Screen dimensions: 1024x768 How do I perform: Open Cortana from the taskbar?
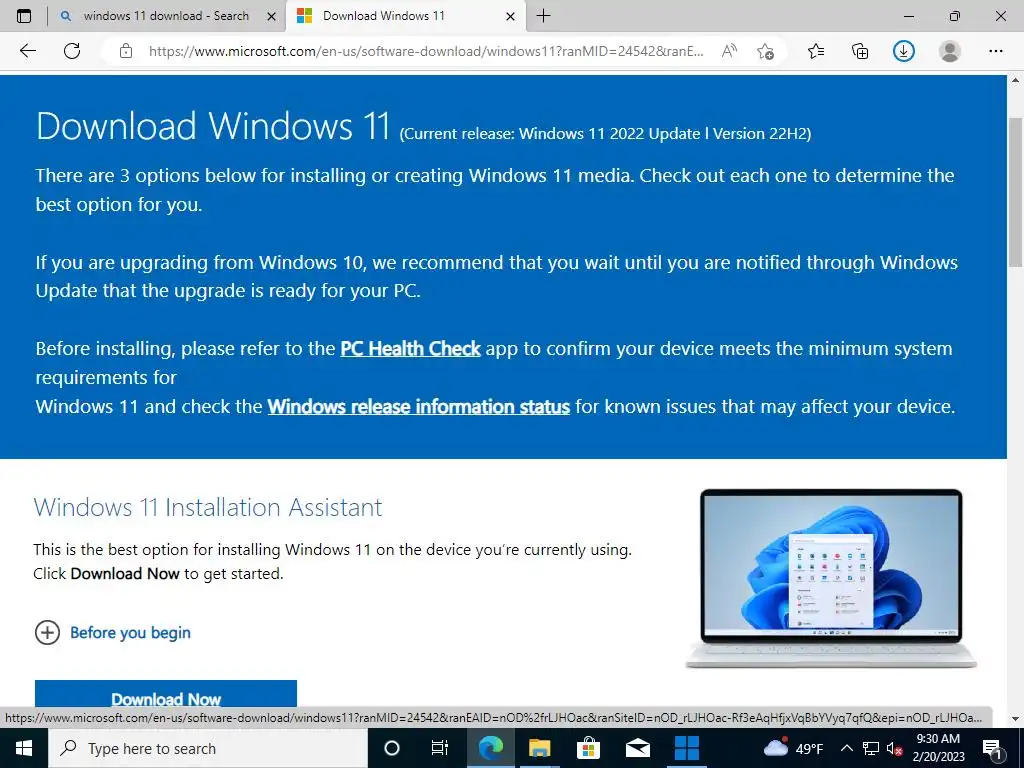[x=392, y=748]
